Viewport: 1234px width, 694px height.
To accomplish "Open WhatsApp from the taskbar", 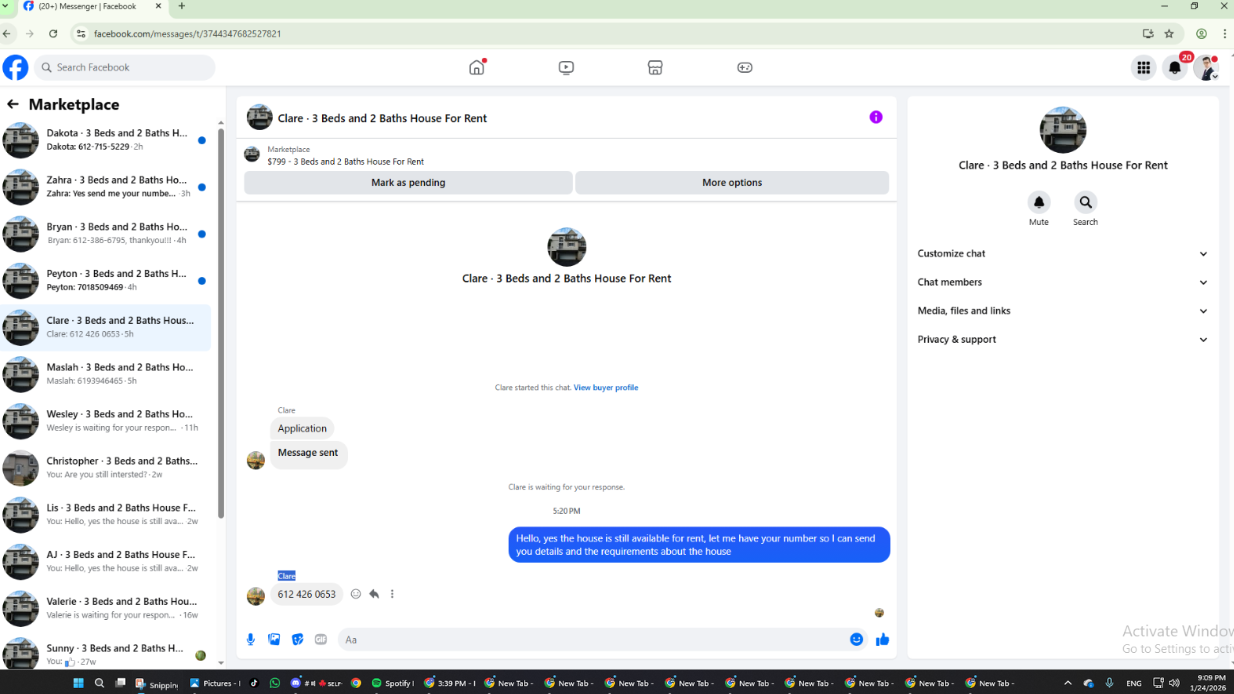I will pos(275,683).
